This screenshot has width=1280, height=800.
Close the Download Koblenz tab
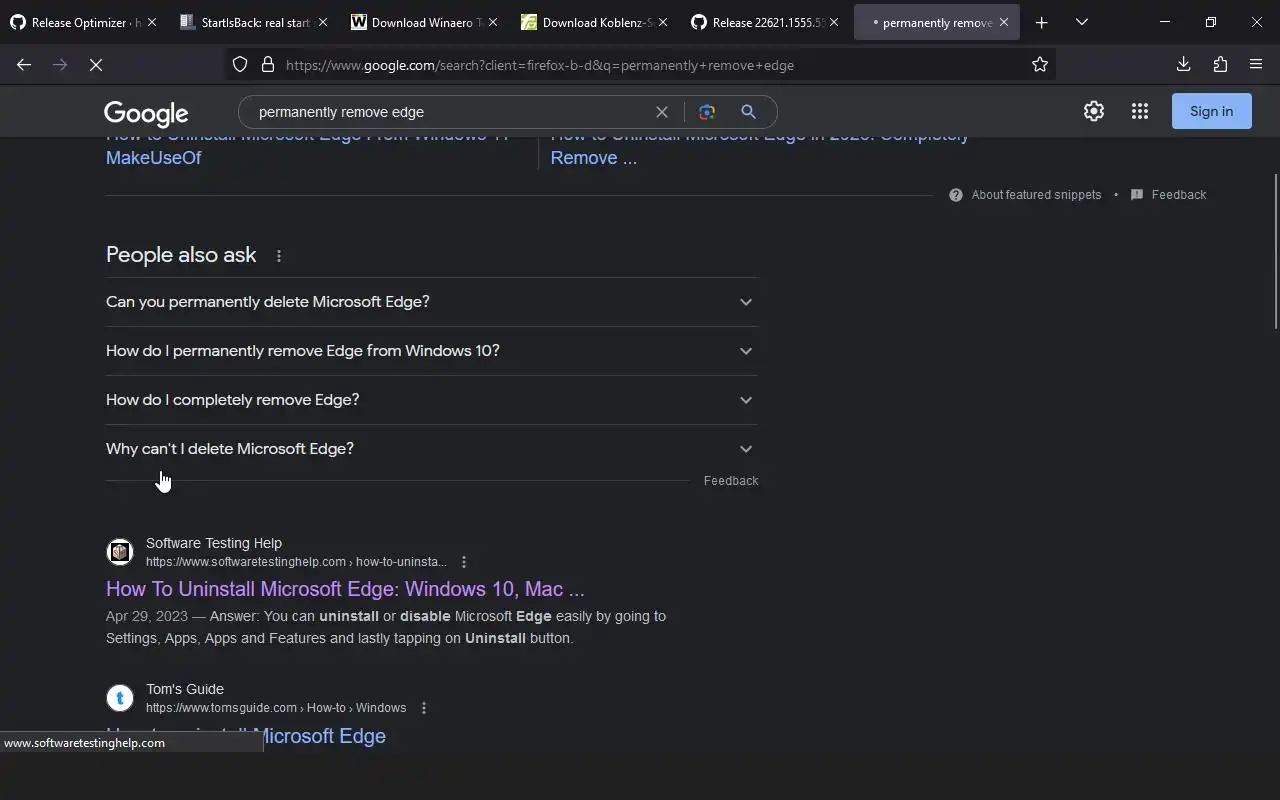(662, 22)
